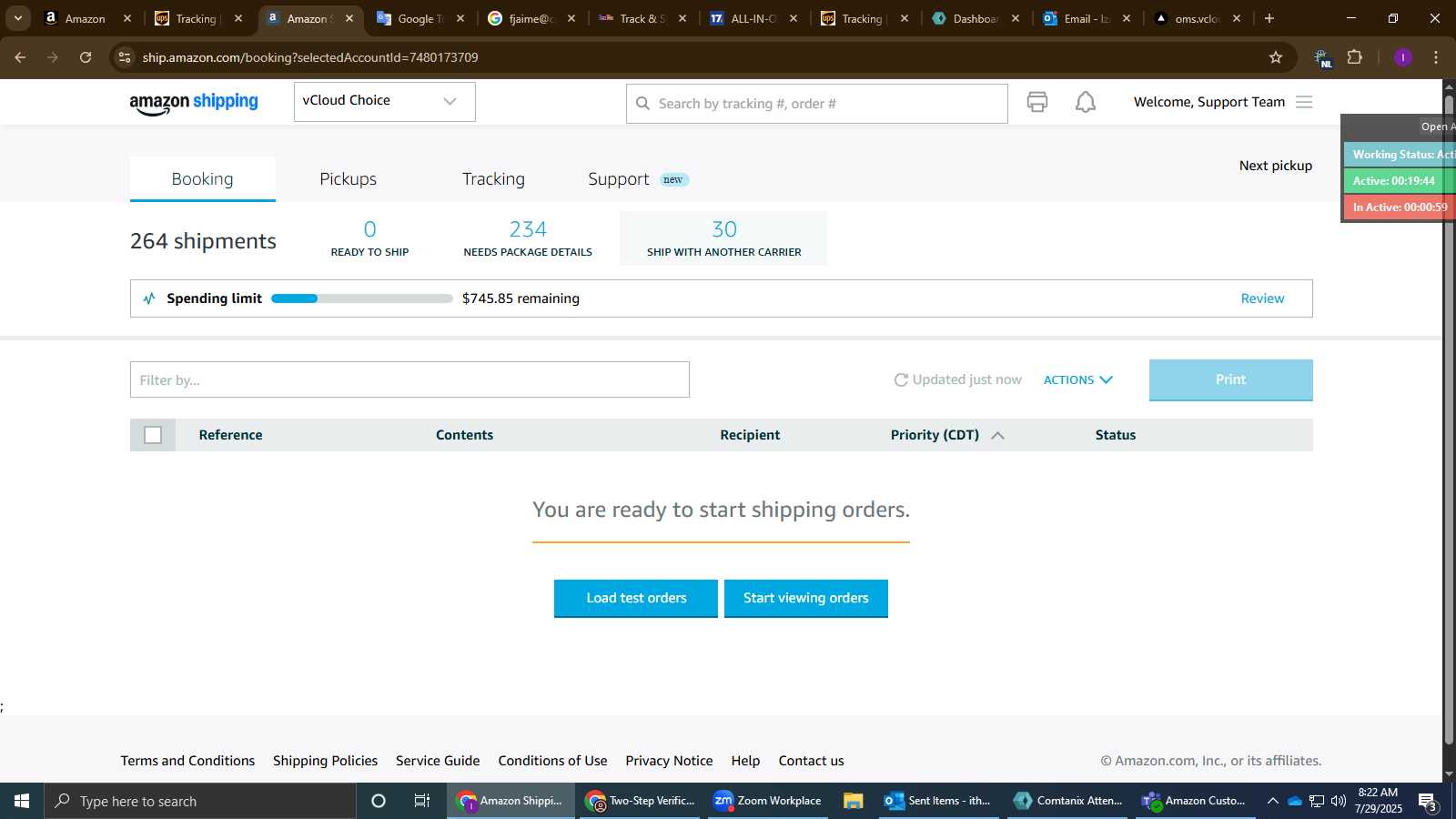The image size is (1456, 819).
Task: Expand the ACTIONS dropdown
Action: [x=1078, y=379]
